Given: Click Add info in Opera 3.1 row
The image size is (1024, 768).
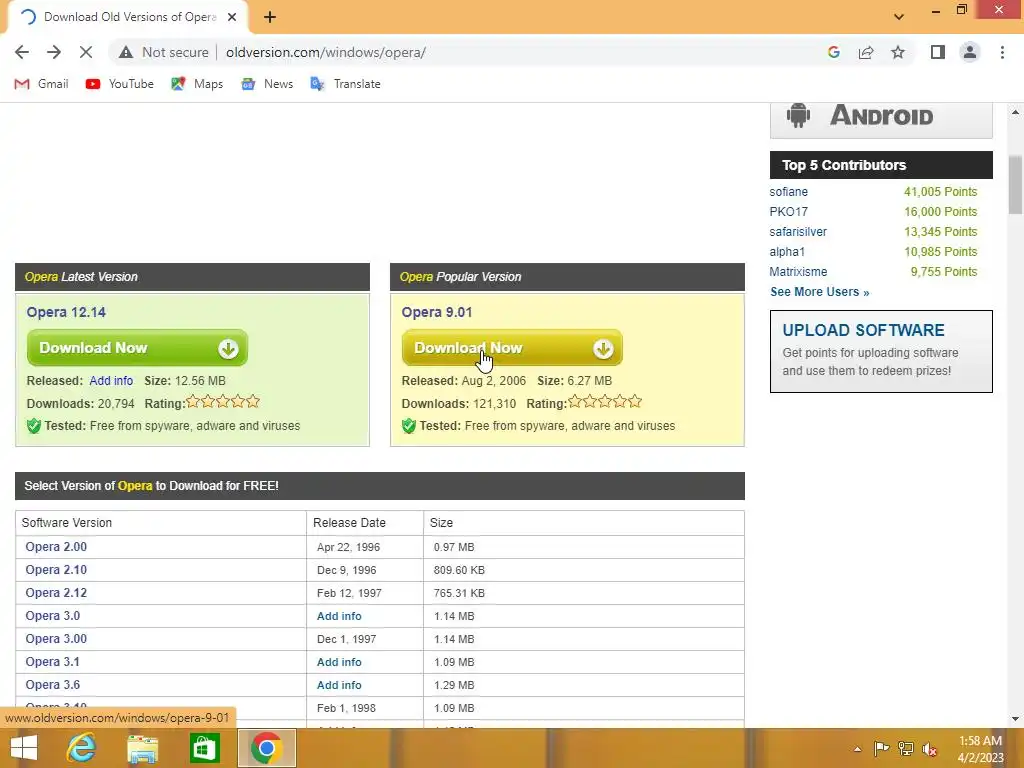Looking at the screenshot, I should pos(339,662).
